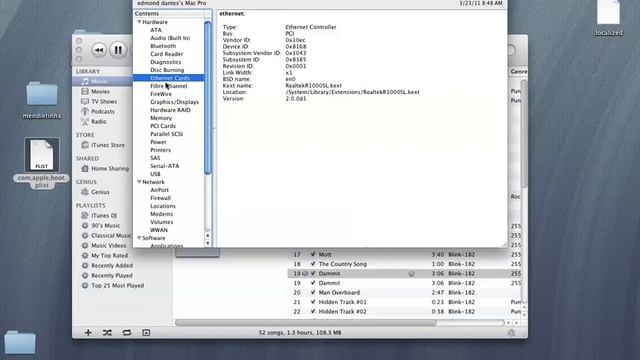
Task: Click scroll down arrow in Contents list
Action: point(208,243)
